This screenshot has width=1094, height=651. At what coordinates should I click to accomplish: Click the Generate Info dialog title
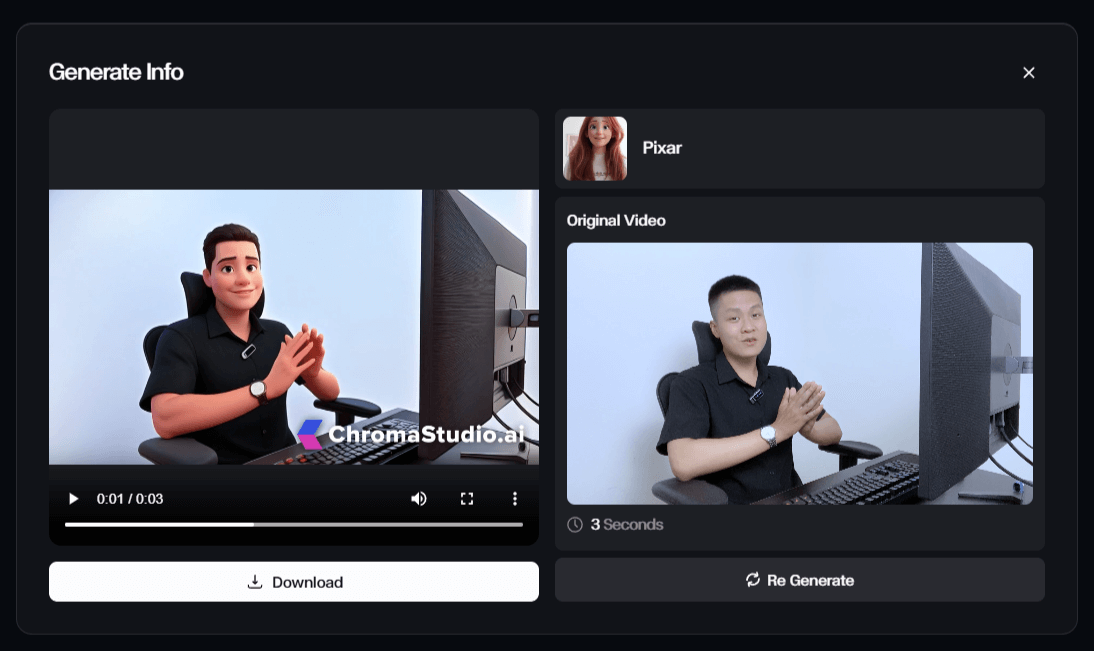(x=116, y=72)
